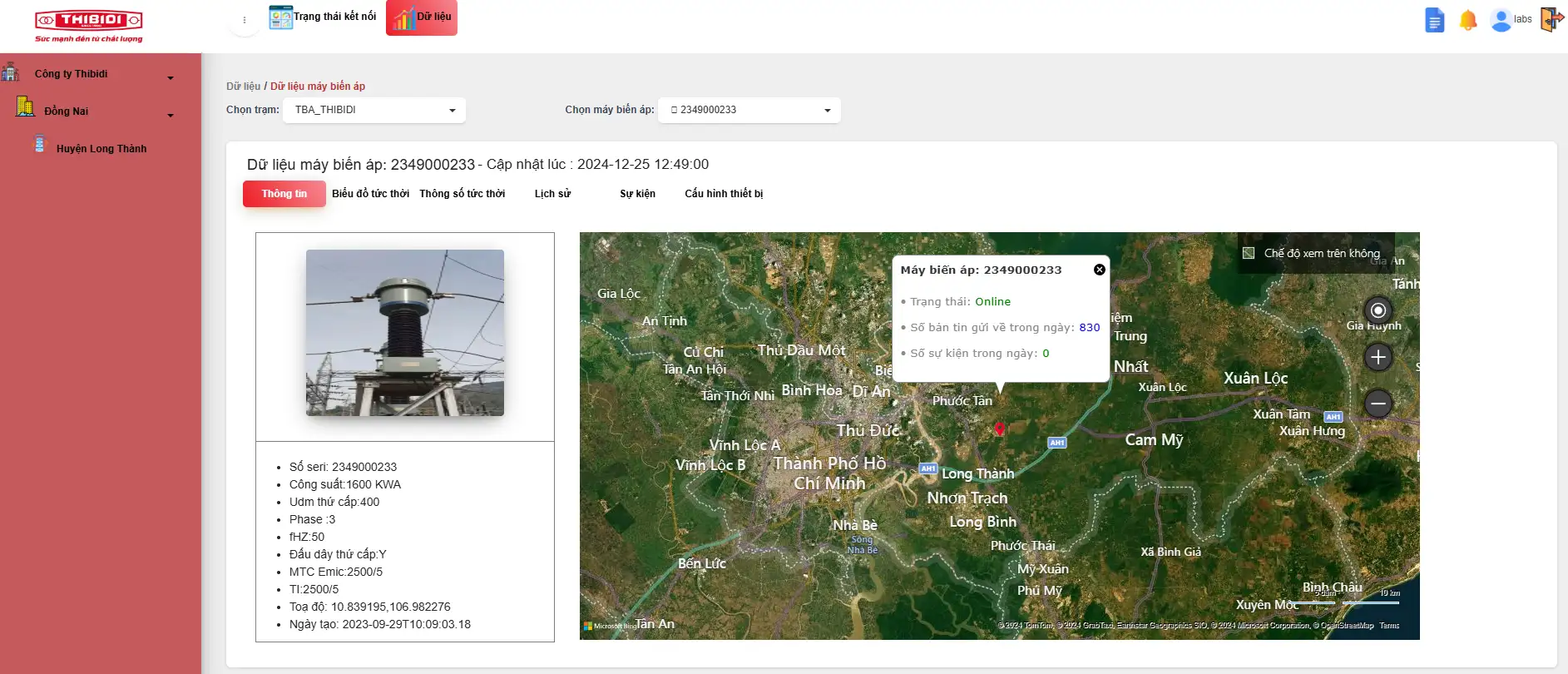Click the Bến Lức map label
Screen dimensions: 1568x674
(702, 563)
